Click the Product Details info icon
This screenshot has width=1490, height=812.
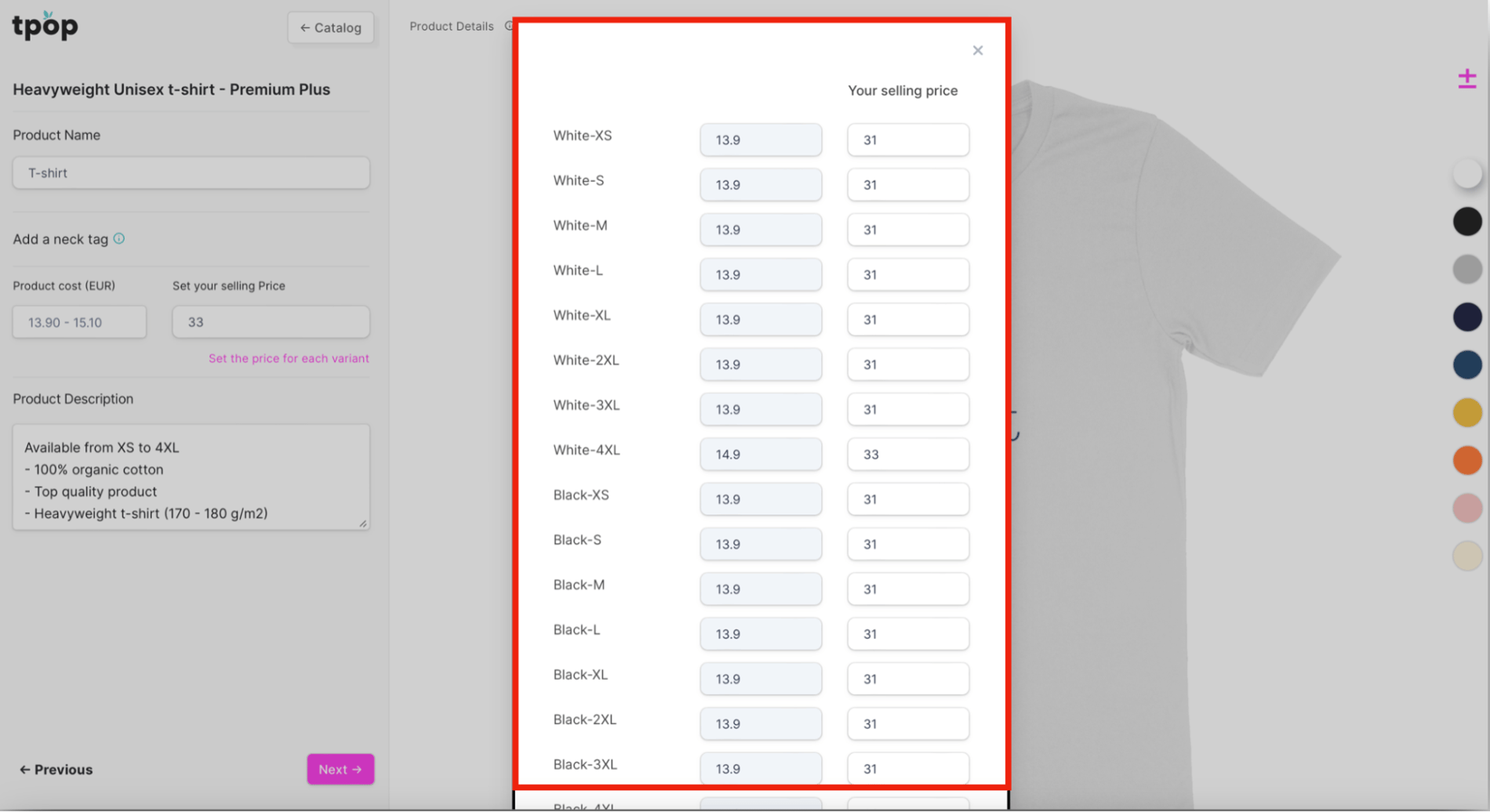510,25
